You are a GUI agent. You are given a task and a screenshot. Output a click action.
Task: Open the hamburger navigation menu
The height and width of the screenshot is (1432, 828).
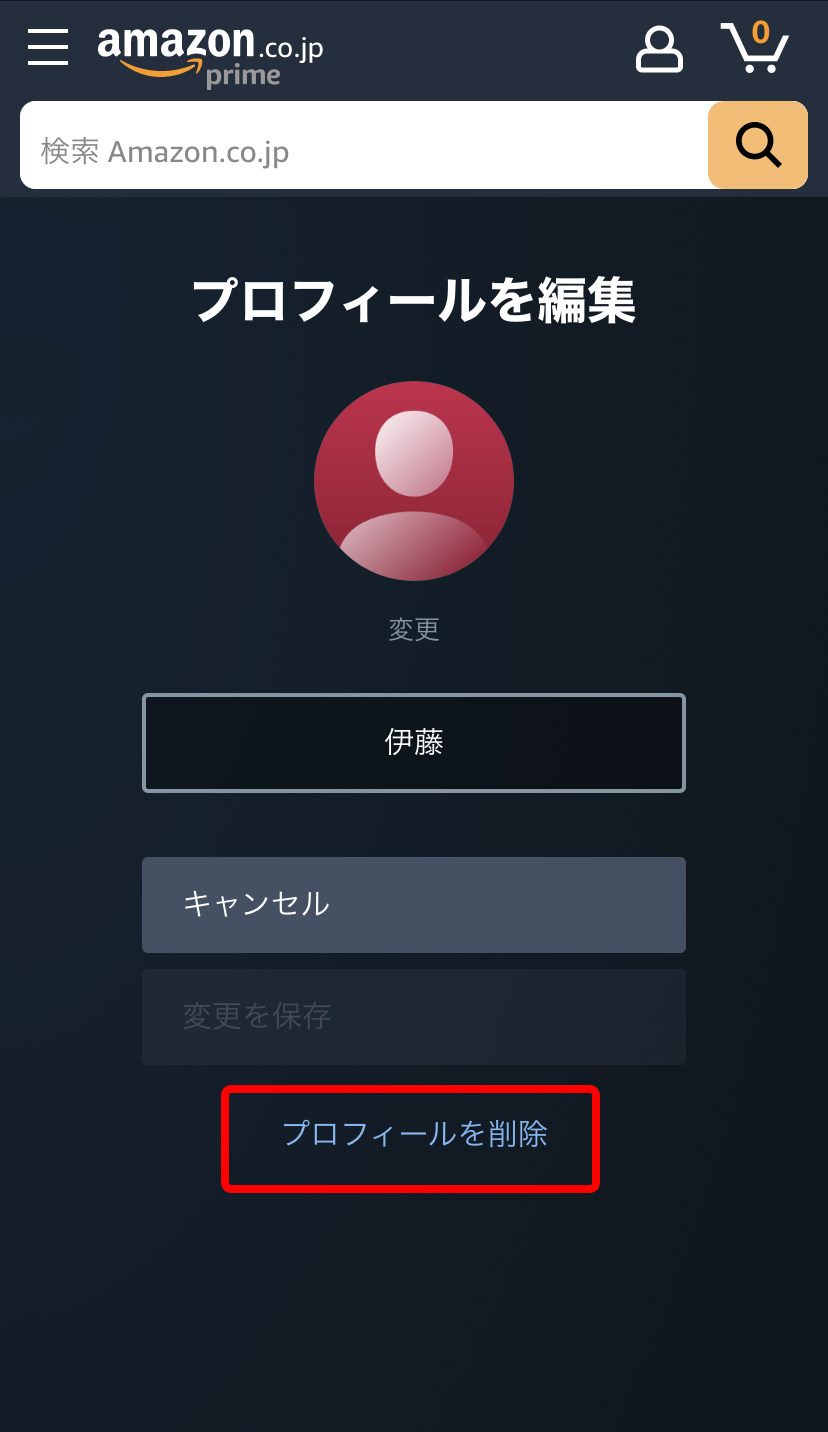(x=48, y=47)
